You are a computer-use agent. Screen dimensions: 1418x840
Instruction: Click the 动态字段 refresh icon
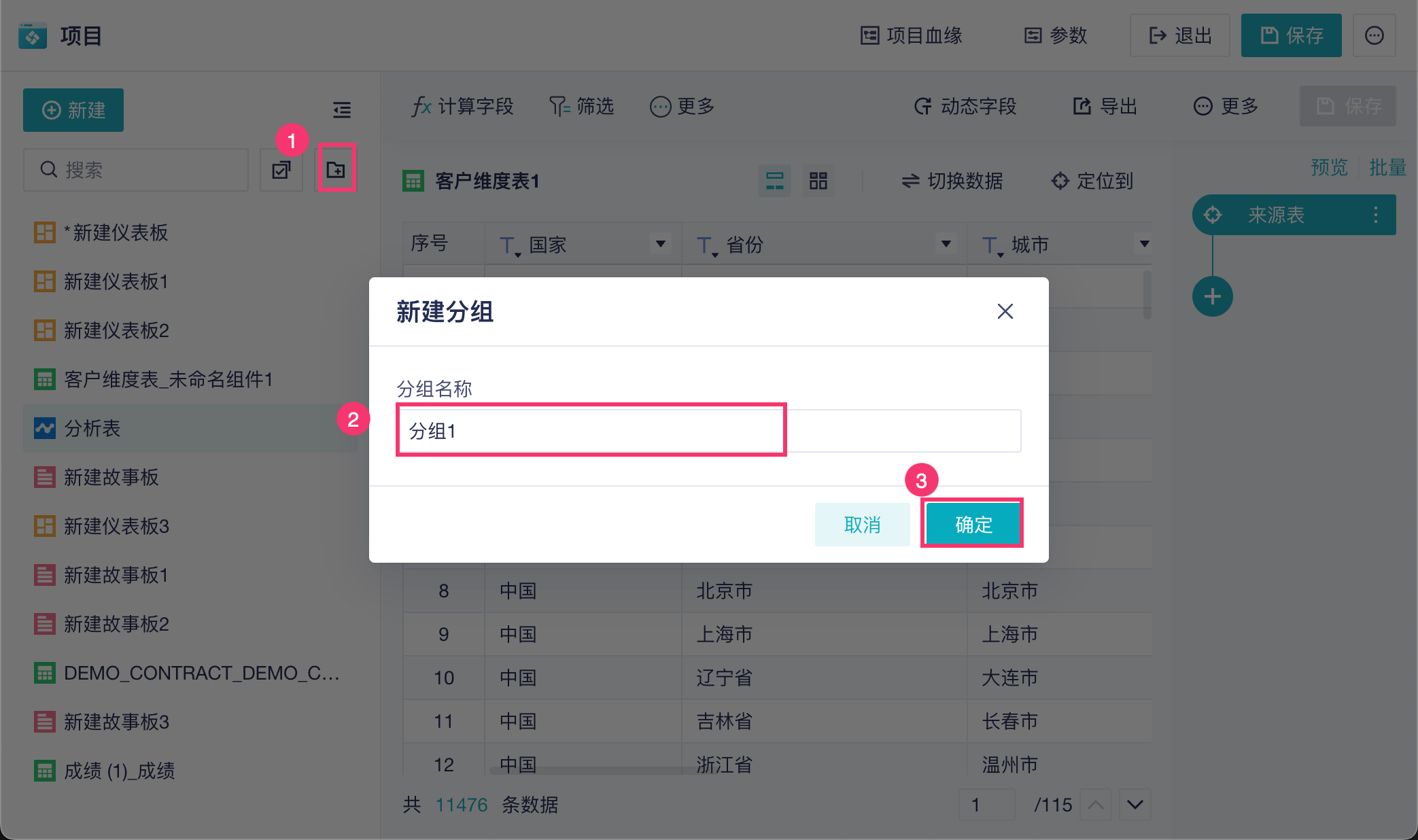(922, 106)
